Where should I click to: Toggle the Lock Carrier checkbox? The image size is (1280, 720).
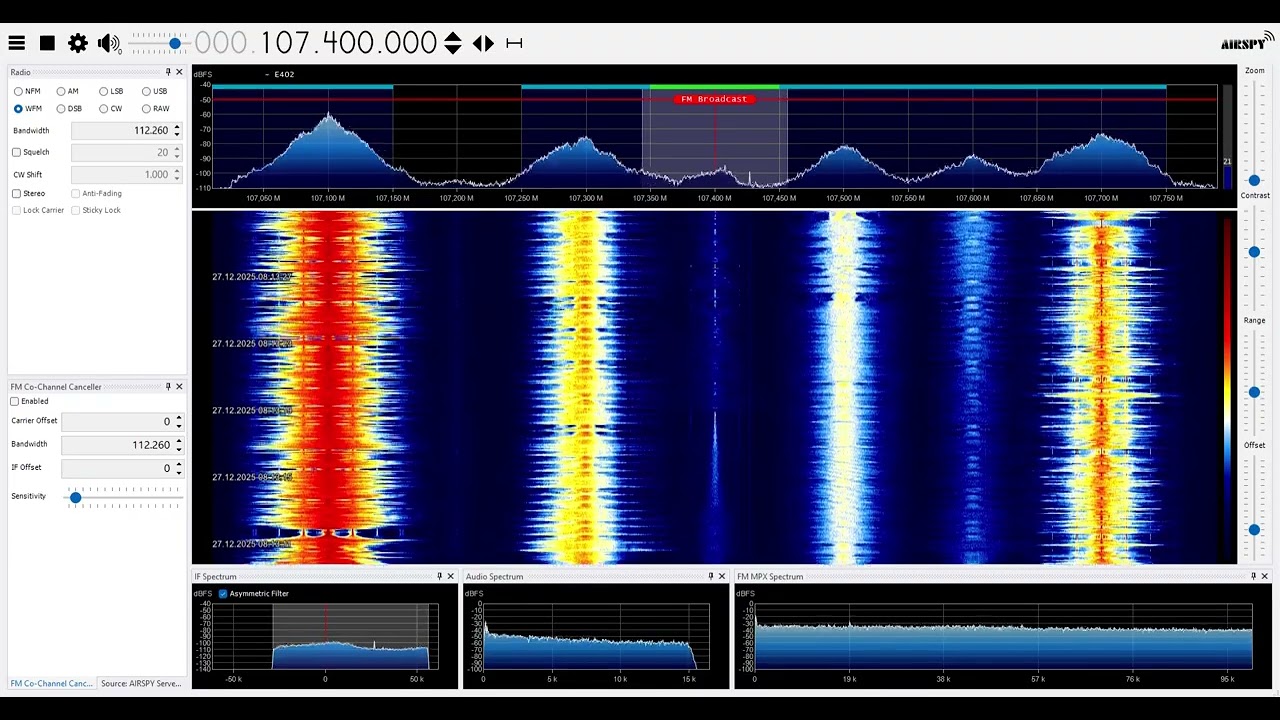tap(16, 210)
